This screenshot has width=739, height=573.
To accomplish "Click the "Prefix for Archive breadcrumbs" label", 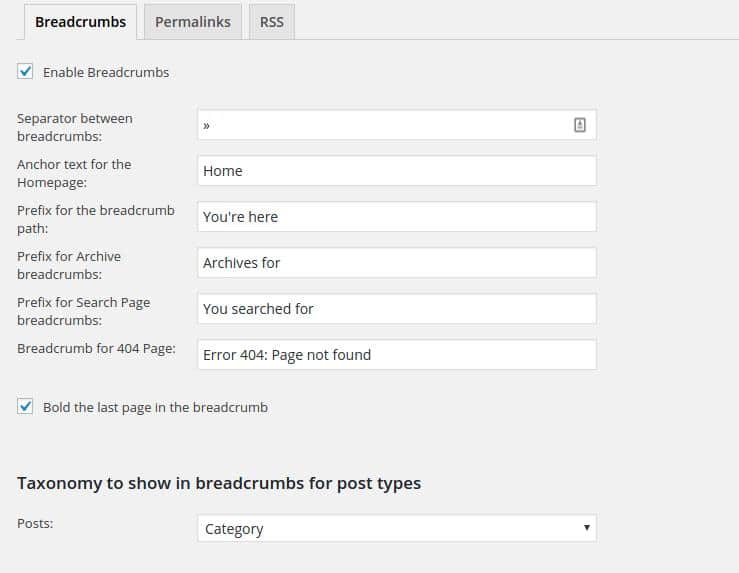I will [69, 264].
